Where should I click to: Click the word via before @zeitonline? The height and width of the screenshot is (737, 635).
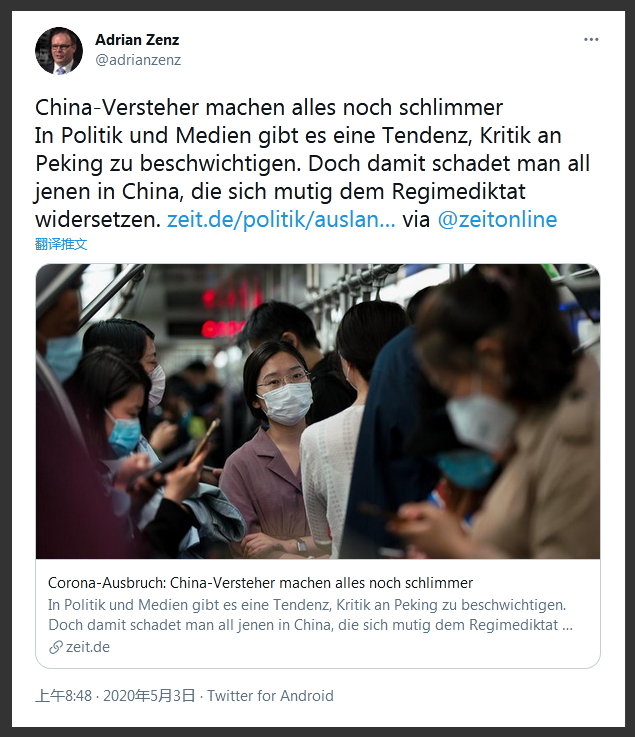(416, 220)
